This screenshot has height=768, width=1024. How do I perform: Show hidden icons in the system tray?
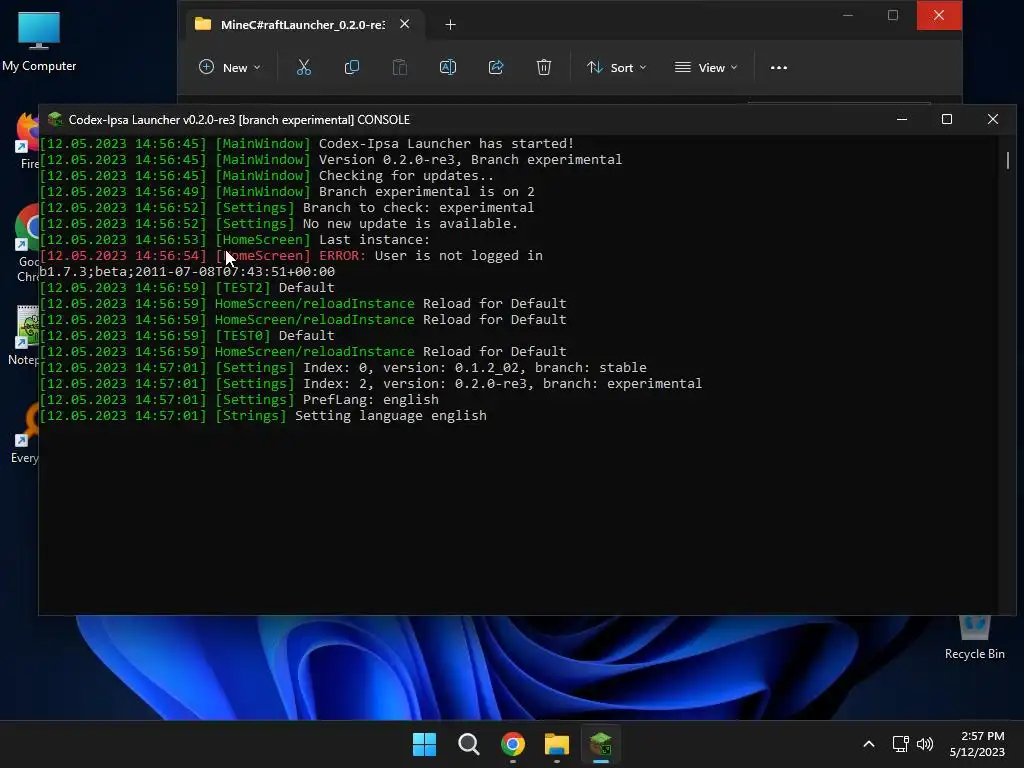click(x=869, y=744)
